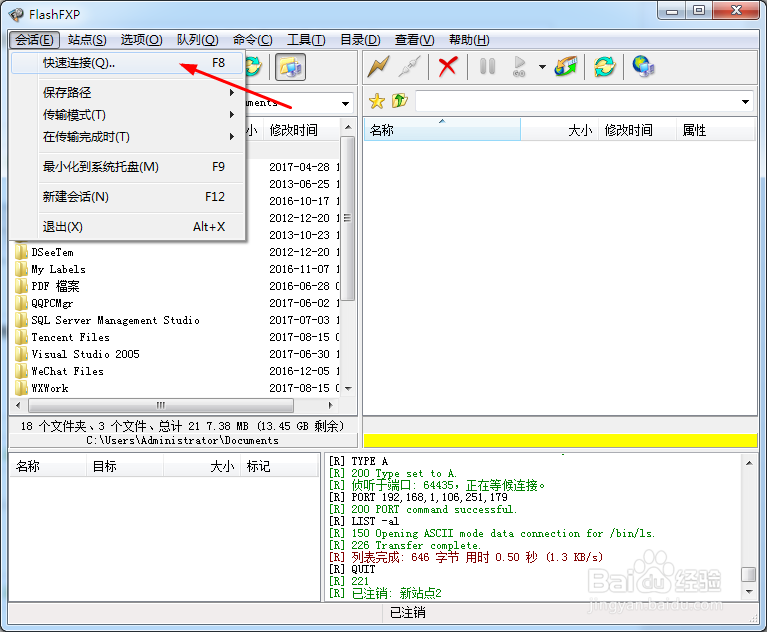Screen dimensions: 767x632
Task: Click the transfer folder arrows icon
Action: (565, 67)
